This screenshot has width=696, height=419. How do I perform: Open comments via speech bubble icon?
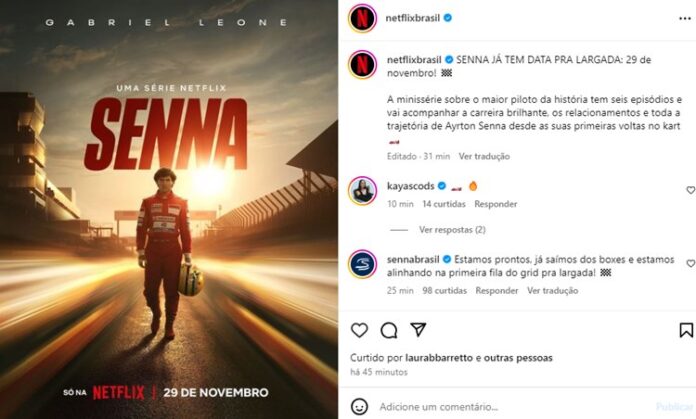389,330
